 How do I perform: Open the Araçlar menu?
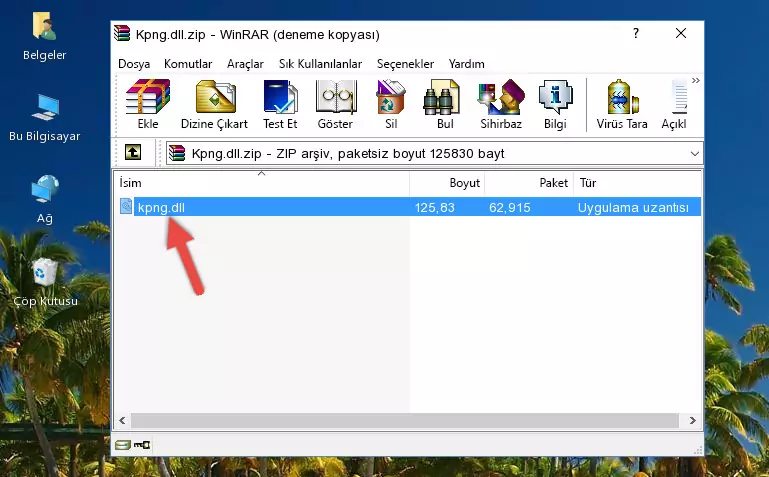click(x=245, y=64)
